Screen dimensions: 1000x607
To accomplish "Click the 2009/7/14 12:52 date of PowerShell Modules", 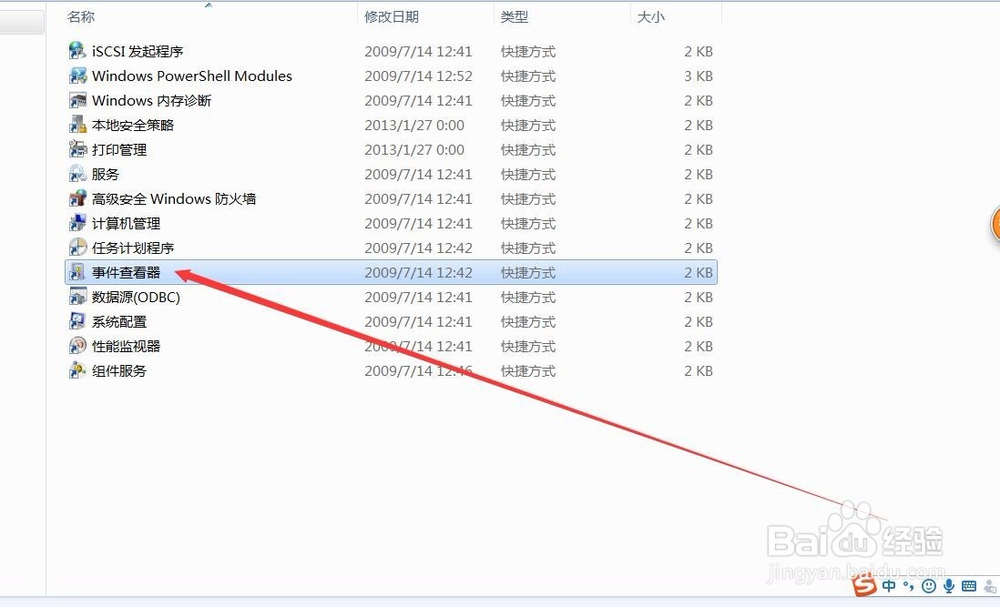I will 418,76.
